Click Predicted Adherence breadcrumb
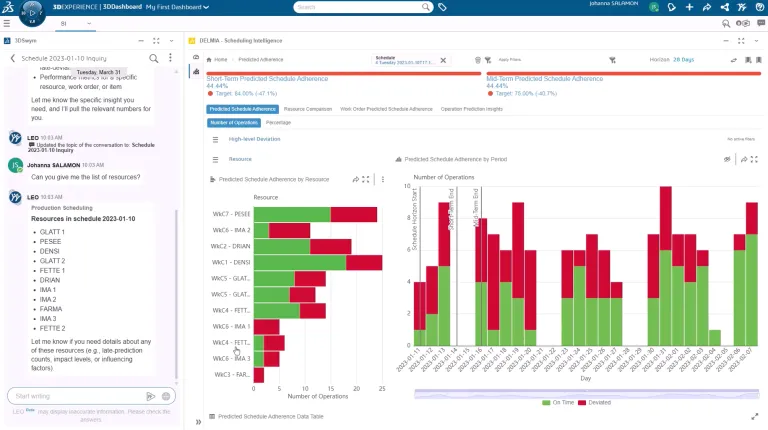Screen dimensions: 768x430 pos(261,60)
